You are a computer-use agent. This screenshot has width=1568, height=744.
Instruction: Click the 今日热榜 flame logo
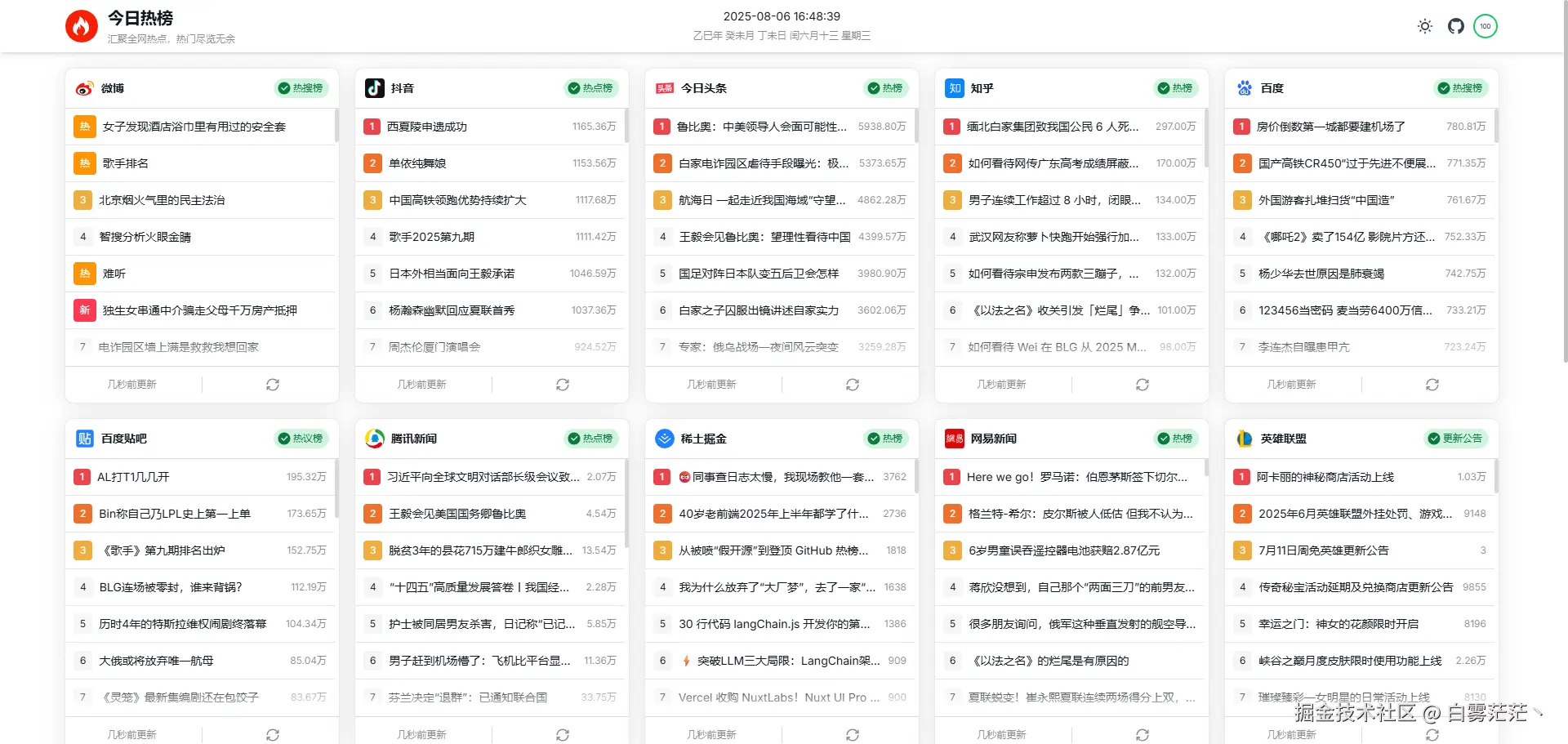[82, 25]
